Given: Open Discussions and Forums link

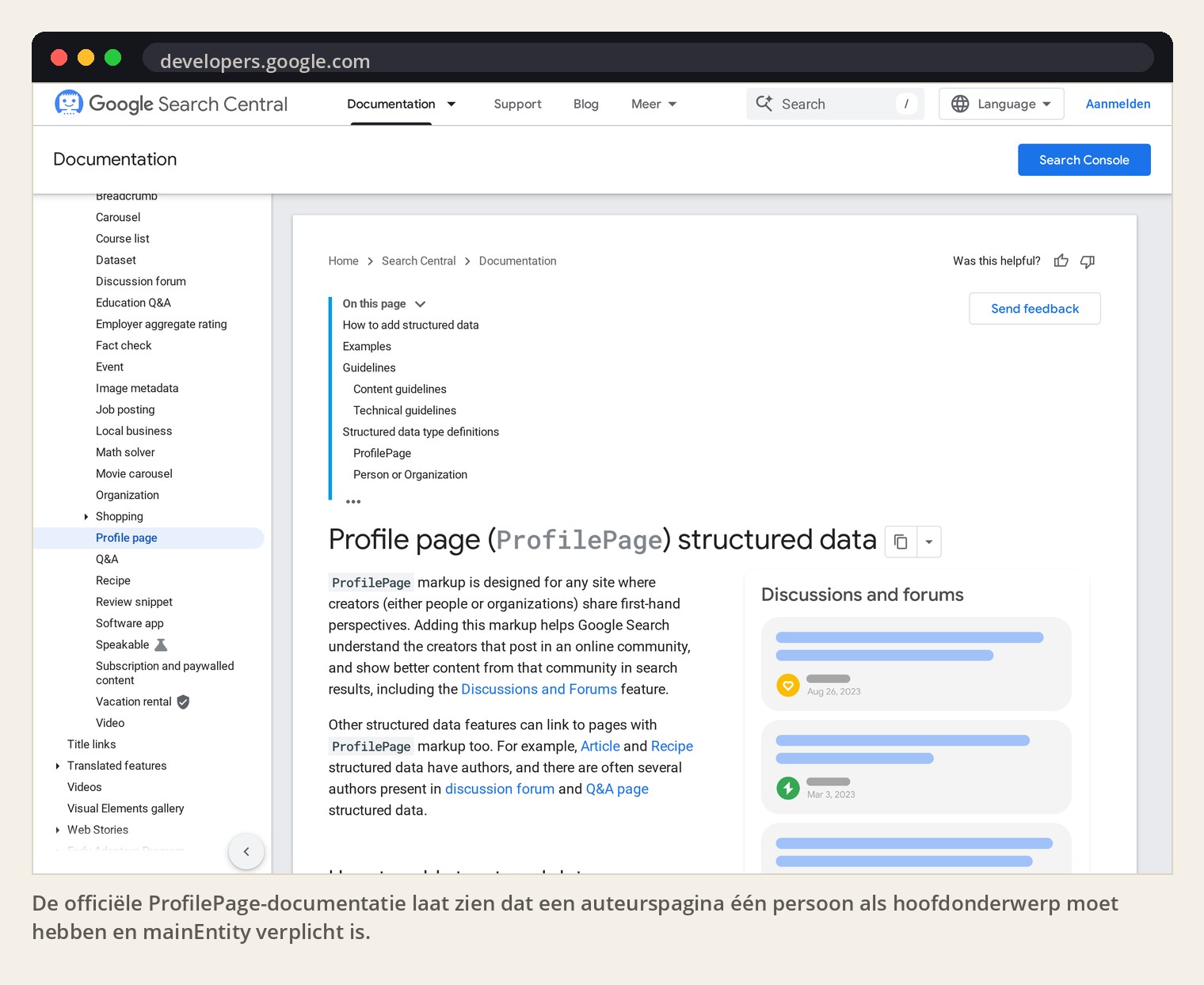Looking at the screenshot, I should pyautogui.click(x=539, y=689).
